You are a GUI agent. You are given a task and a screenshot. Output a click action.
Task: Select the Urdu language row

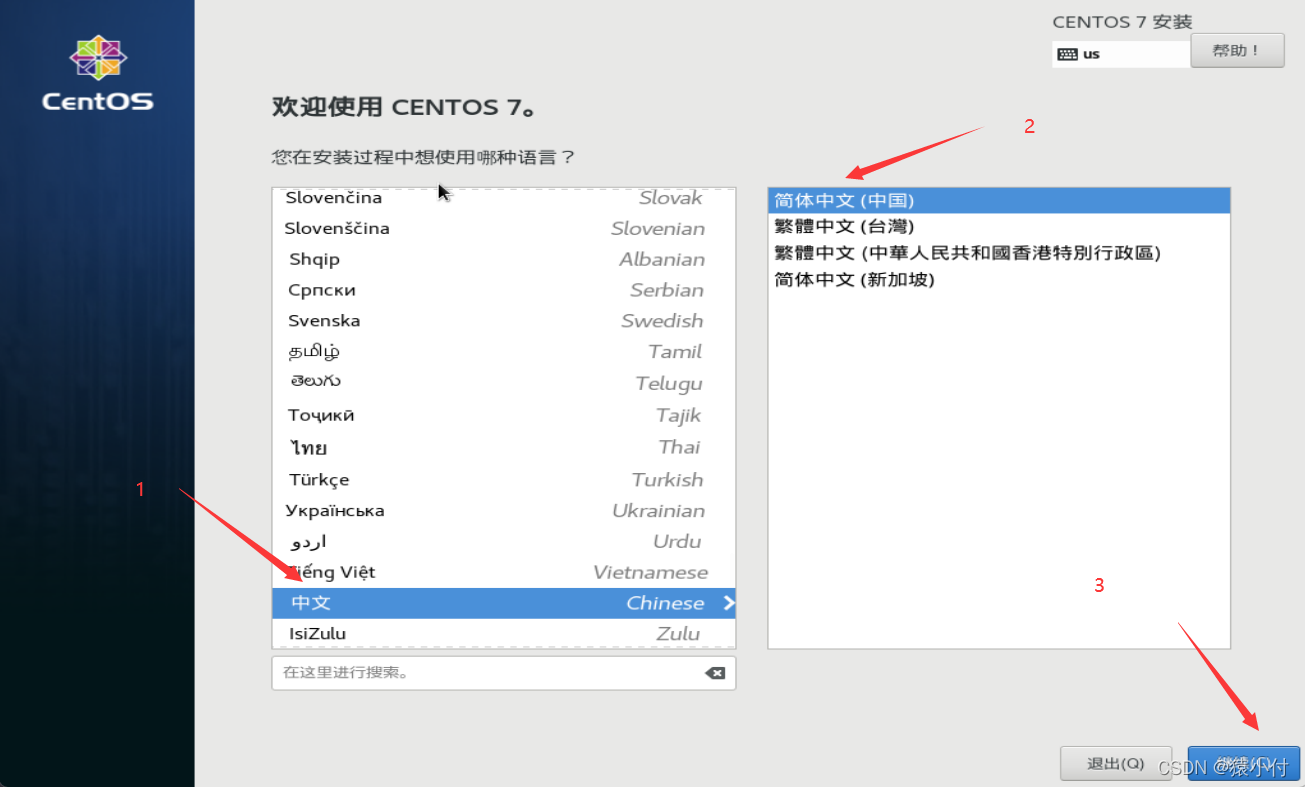(504, 541)
